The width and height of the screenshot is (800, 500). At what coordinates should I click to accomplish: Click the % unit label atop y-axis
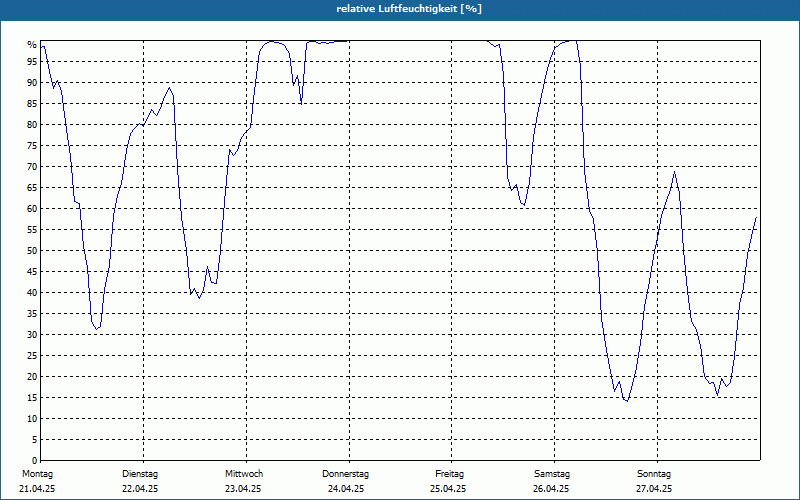32,45
